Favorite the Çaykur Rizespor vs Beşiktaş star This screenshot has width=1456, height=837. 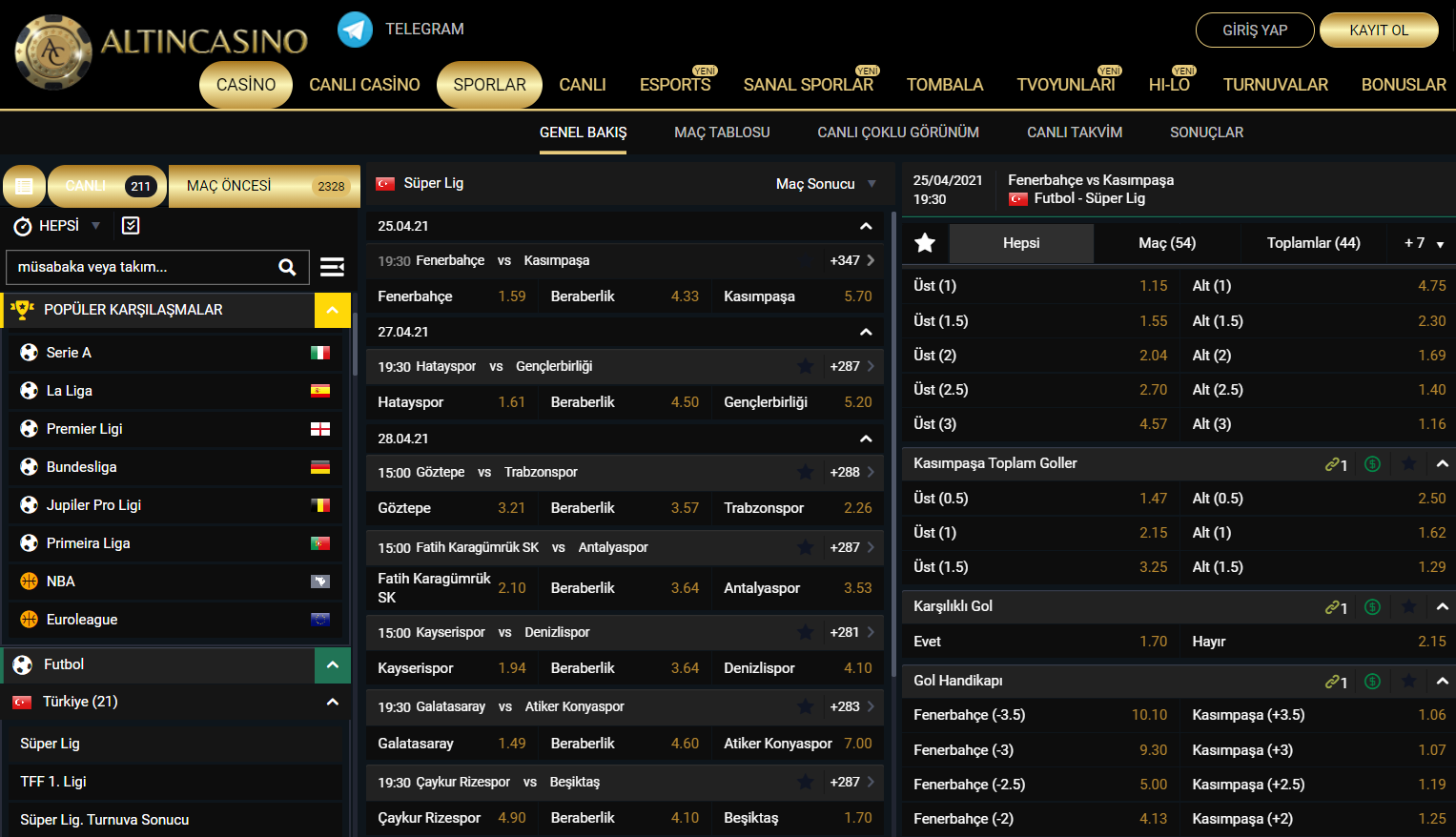(x=806, y=782)
